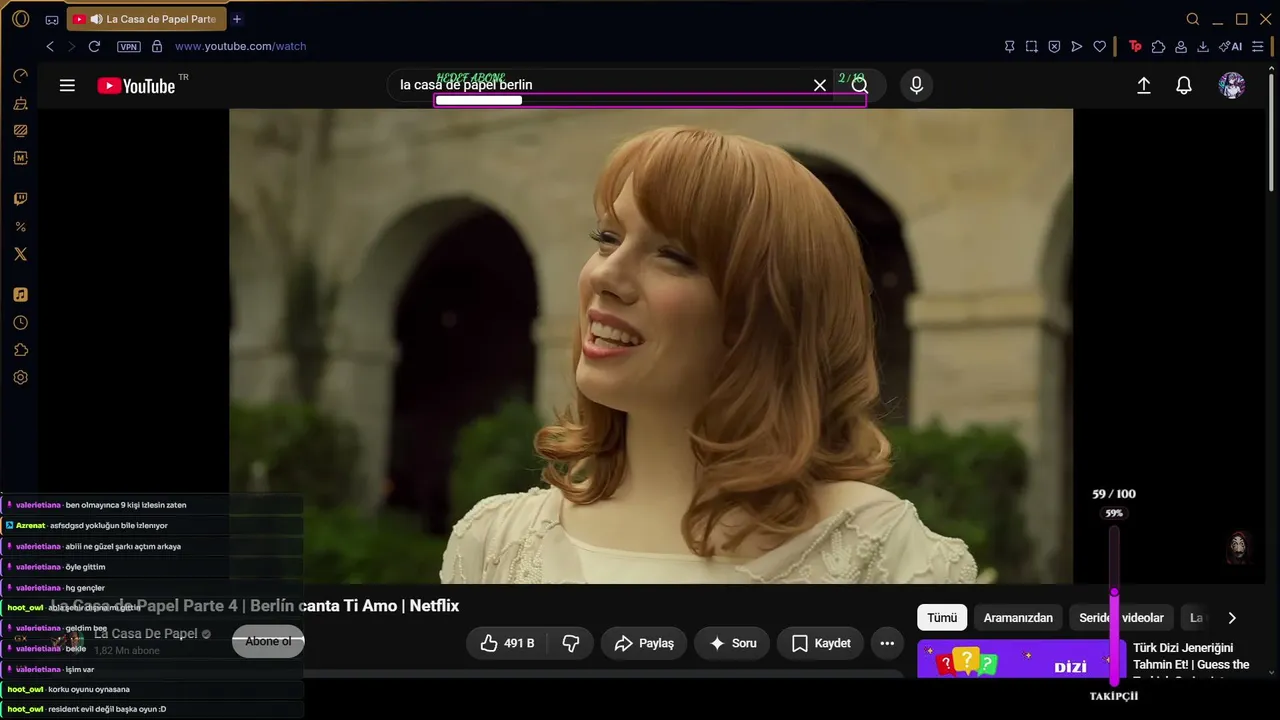Open the YouTube account avatar menu
Screen dimensions: 1280x720
tap(1232, 85)
